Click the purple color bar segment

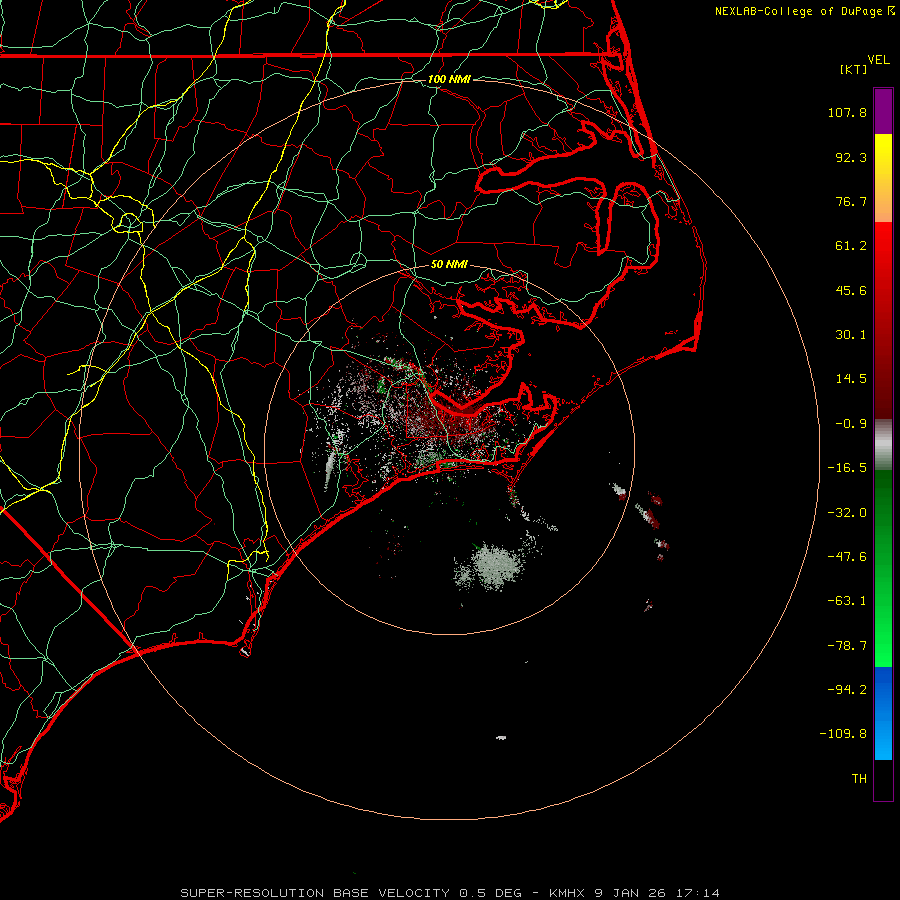pyautogui.click(x=883, y=111)
